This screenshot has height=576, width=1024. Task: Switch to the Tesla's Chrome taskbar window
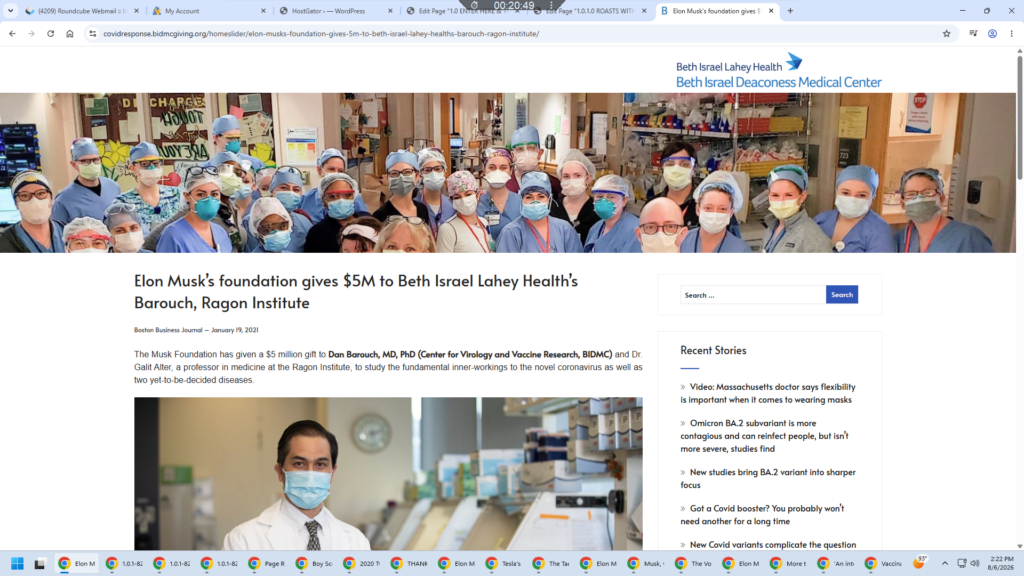[x=504, y=564]
